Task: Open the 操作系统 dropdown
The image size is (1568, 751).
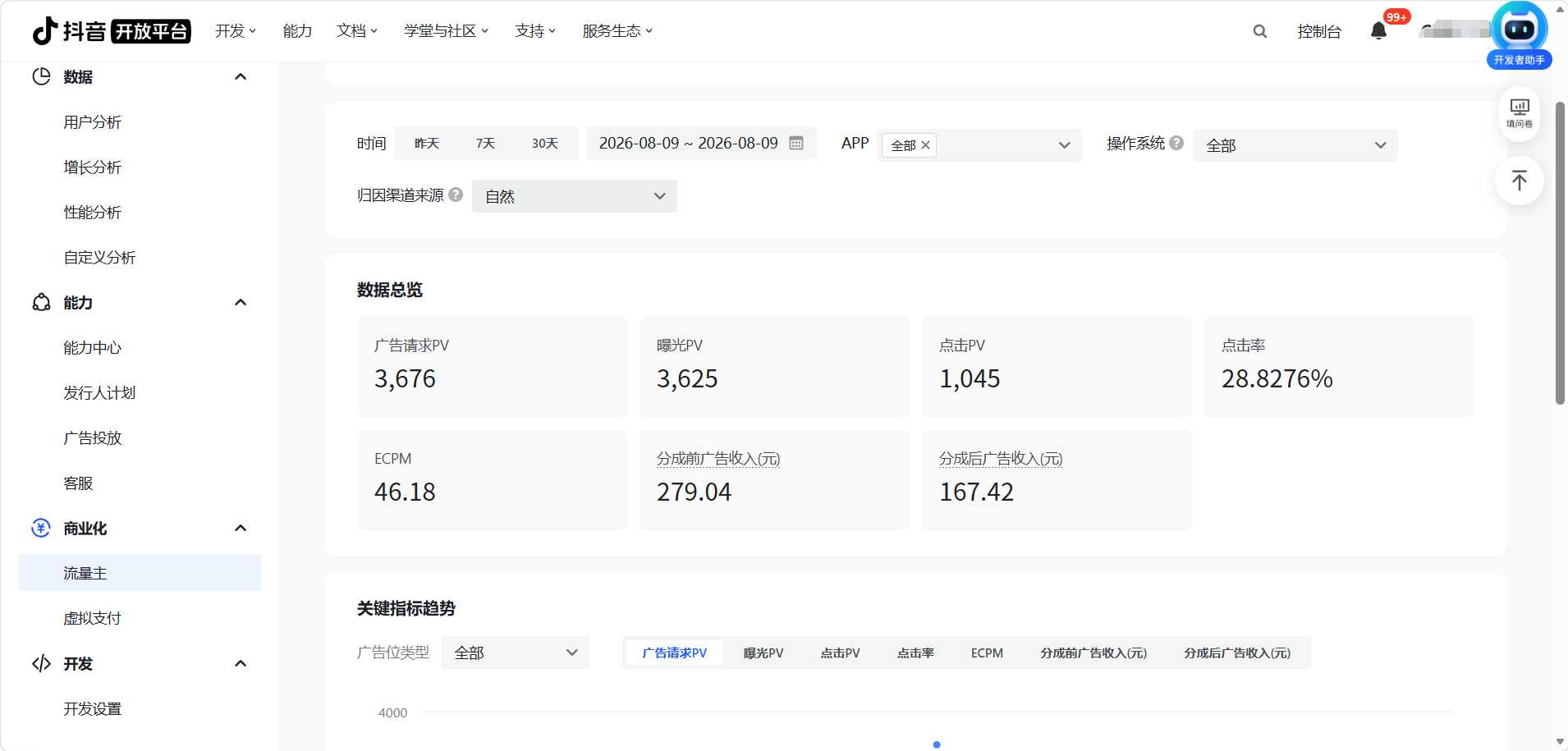Action: [1295, 145]
